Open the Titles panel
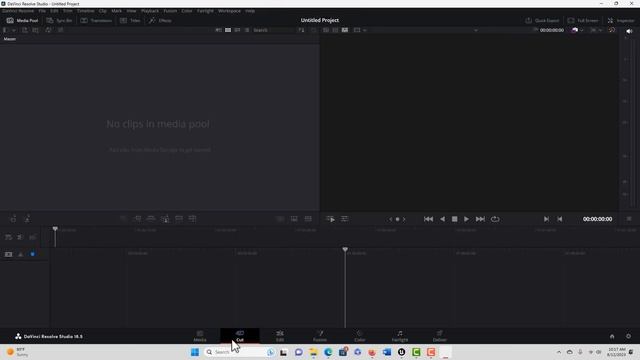This screenshot has height=360, width=640. [130, 20]
